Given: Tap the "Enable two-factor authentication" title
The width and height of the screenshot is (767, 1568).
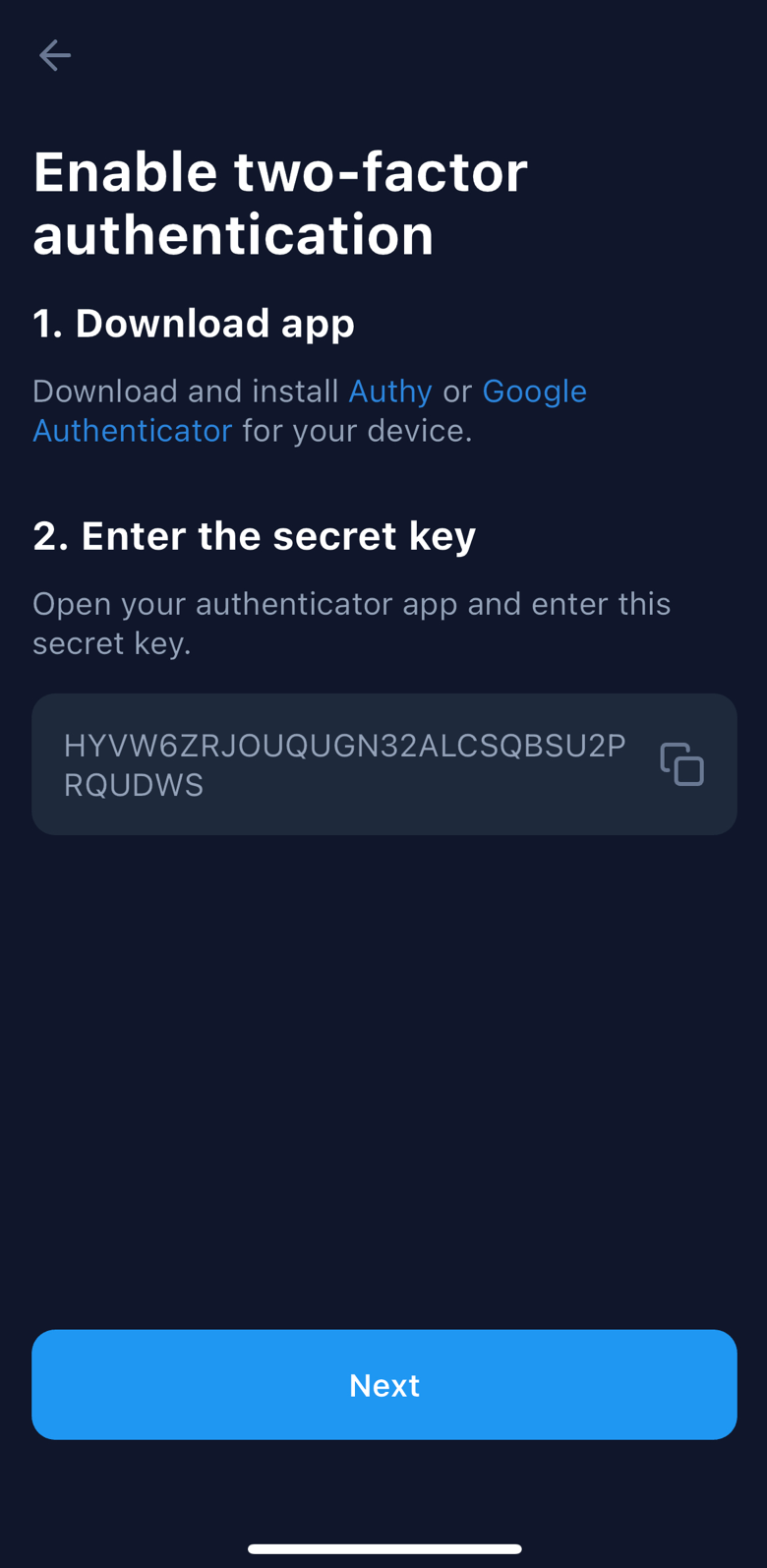Looking at the screenshot, I should (x=280, y=203).
